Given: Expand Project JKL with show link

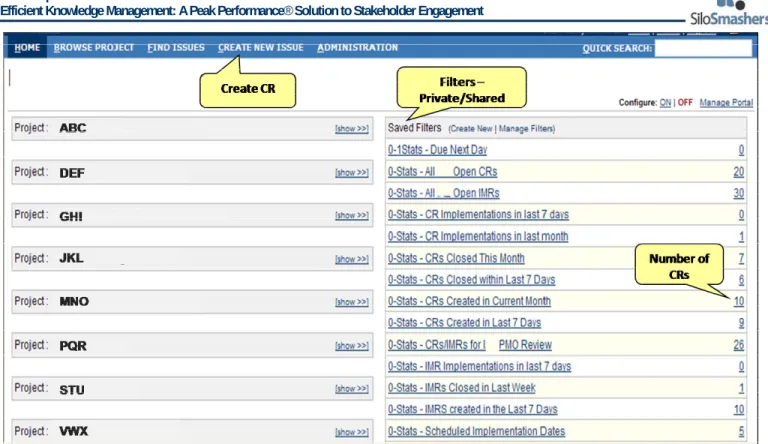Looking at the screenshot, I should (352, 259).
